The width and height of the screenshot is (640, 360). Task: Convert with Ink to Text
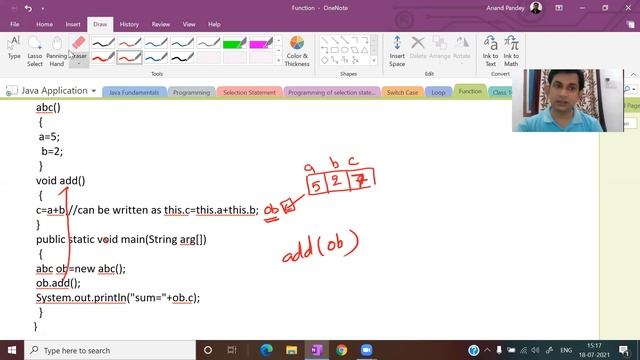490,51
